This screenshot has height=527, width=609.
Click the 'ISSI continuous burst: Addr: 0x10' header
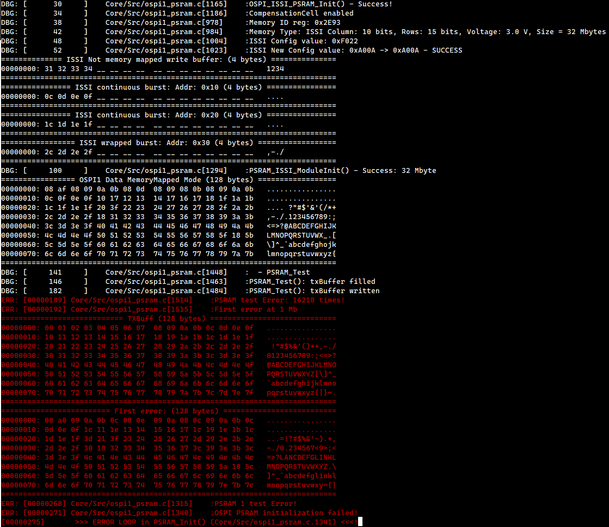click(169, 87)
